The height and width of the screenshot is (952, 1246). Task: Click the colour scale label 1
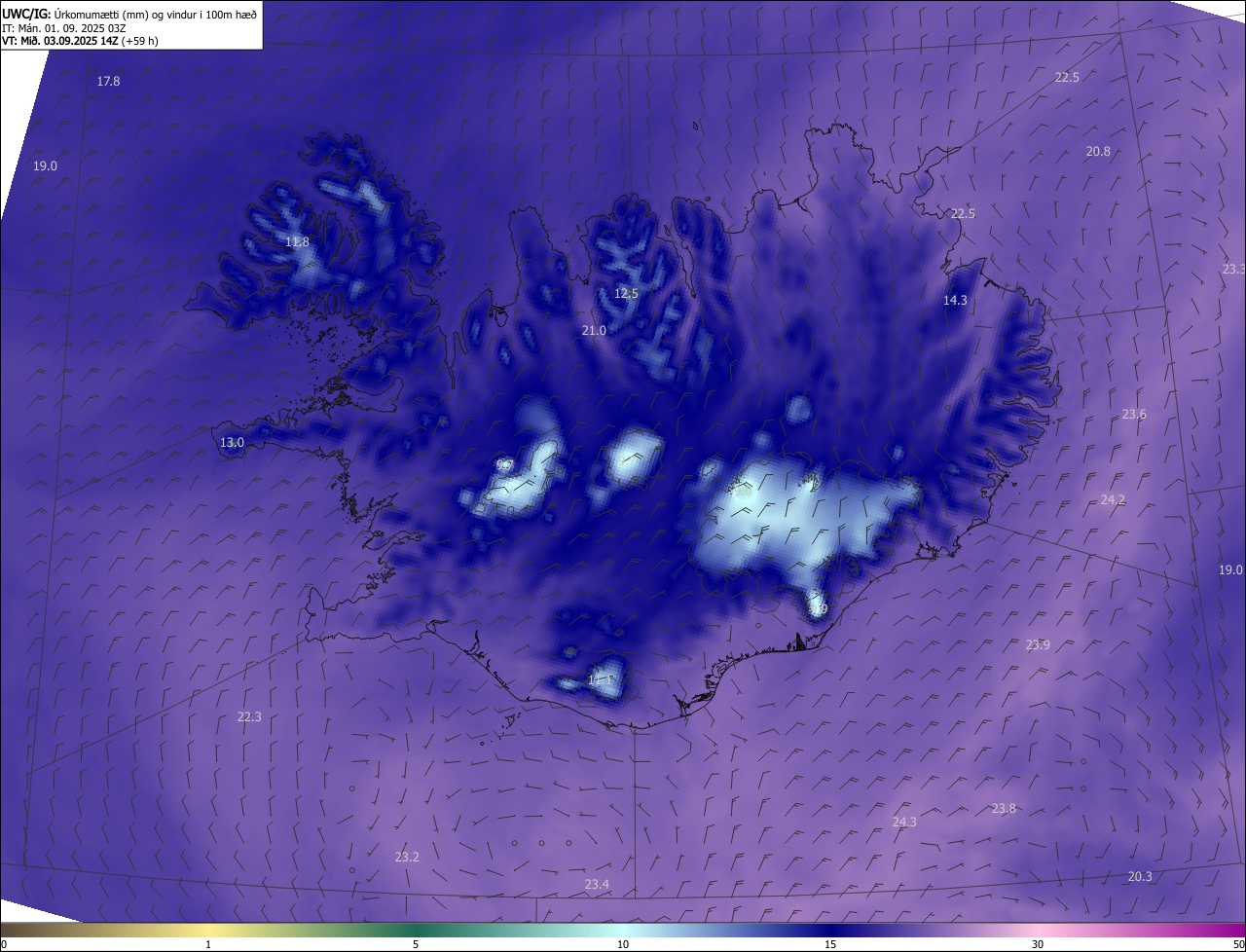tap(208, 945)
